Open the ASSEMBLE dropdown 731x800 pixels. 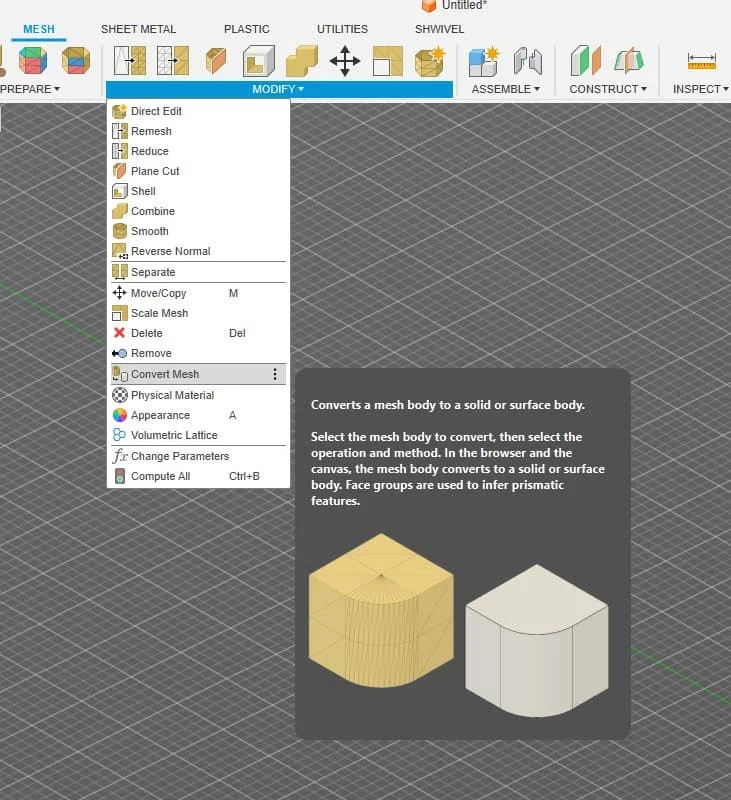506,89
